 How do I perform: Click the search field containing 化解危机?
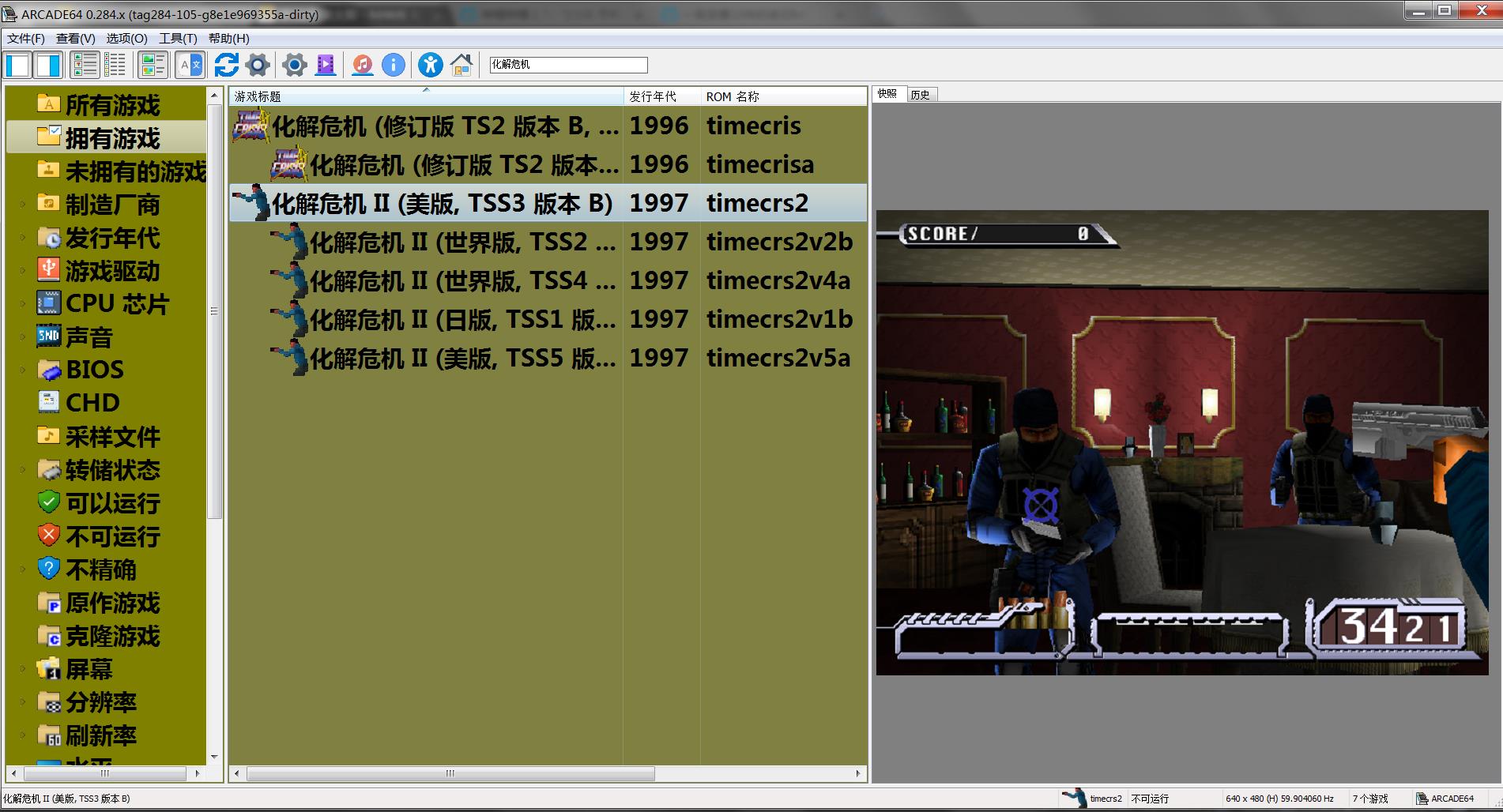[567, 65]
